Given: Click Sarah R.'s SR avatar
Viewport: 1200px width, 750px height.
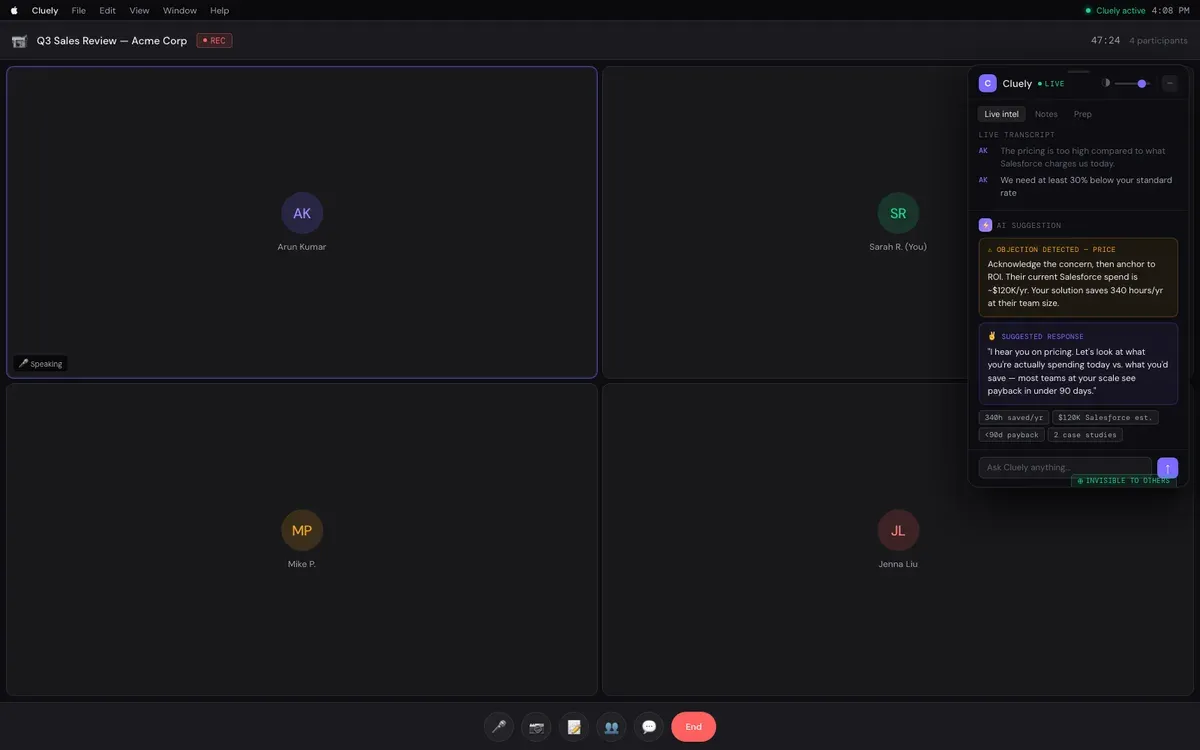Looking at the screenshot, I should 898,213.
